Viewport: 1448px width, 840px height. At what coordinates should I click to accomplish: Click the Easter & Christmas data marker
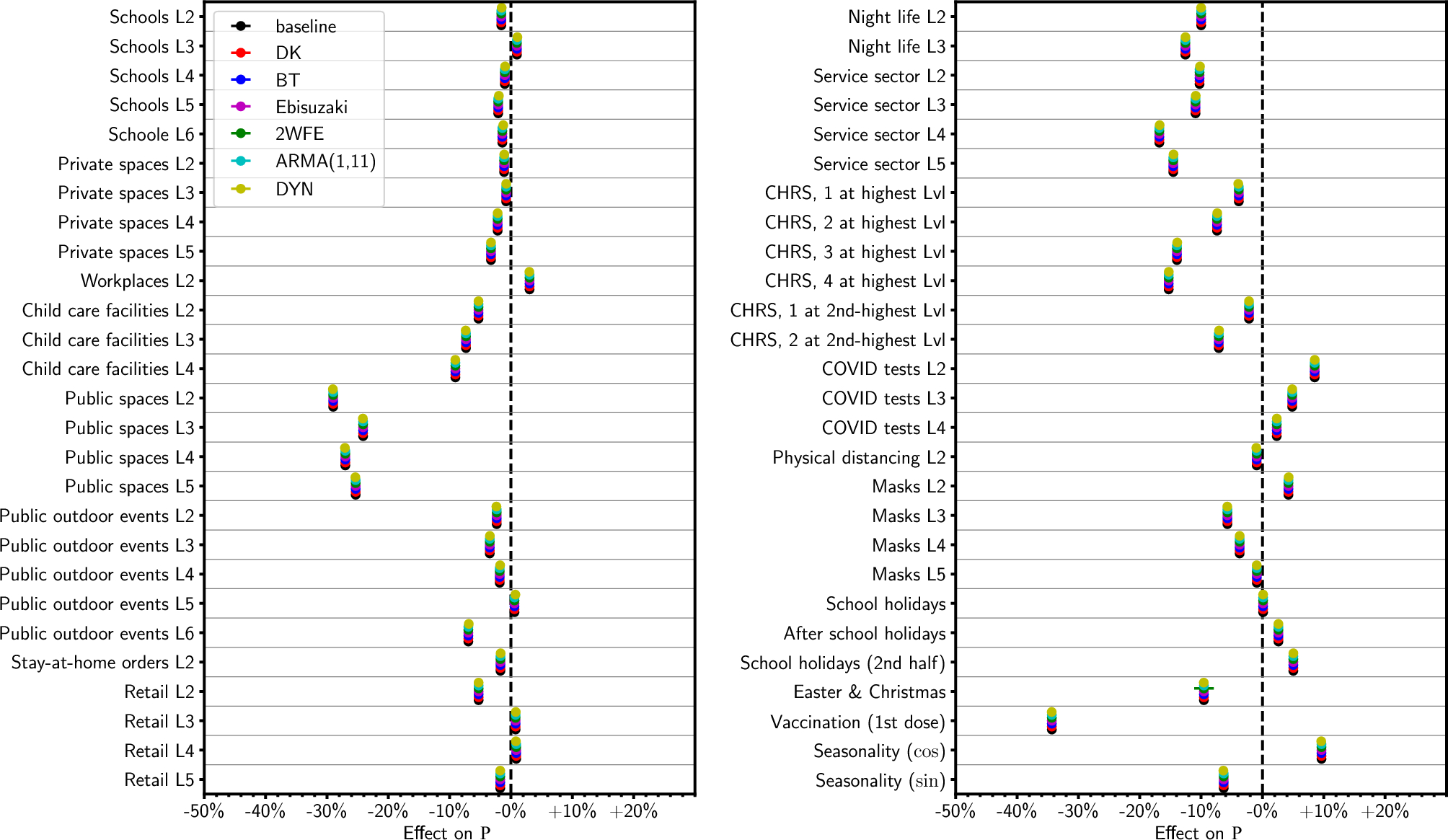click(1204, 691)
